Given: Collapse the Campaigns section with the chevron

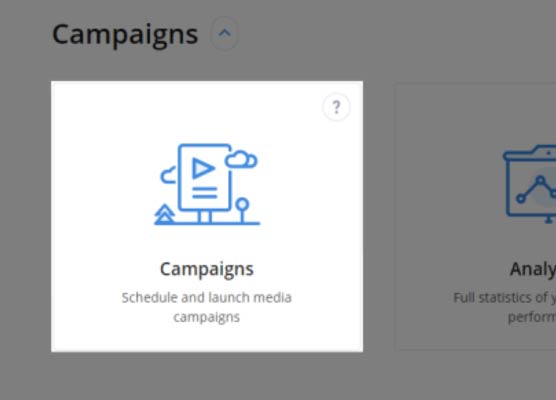Looking at the screenshot, I should coord(224,34).
